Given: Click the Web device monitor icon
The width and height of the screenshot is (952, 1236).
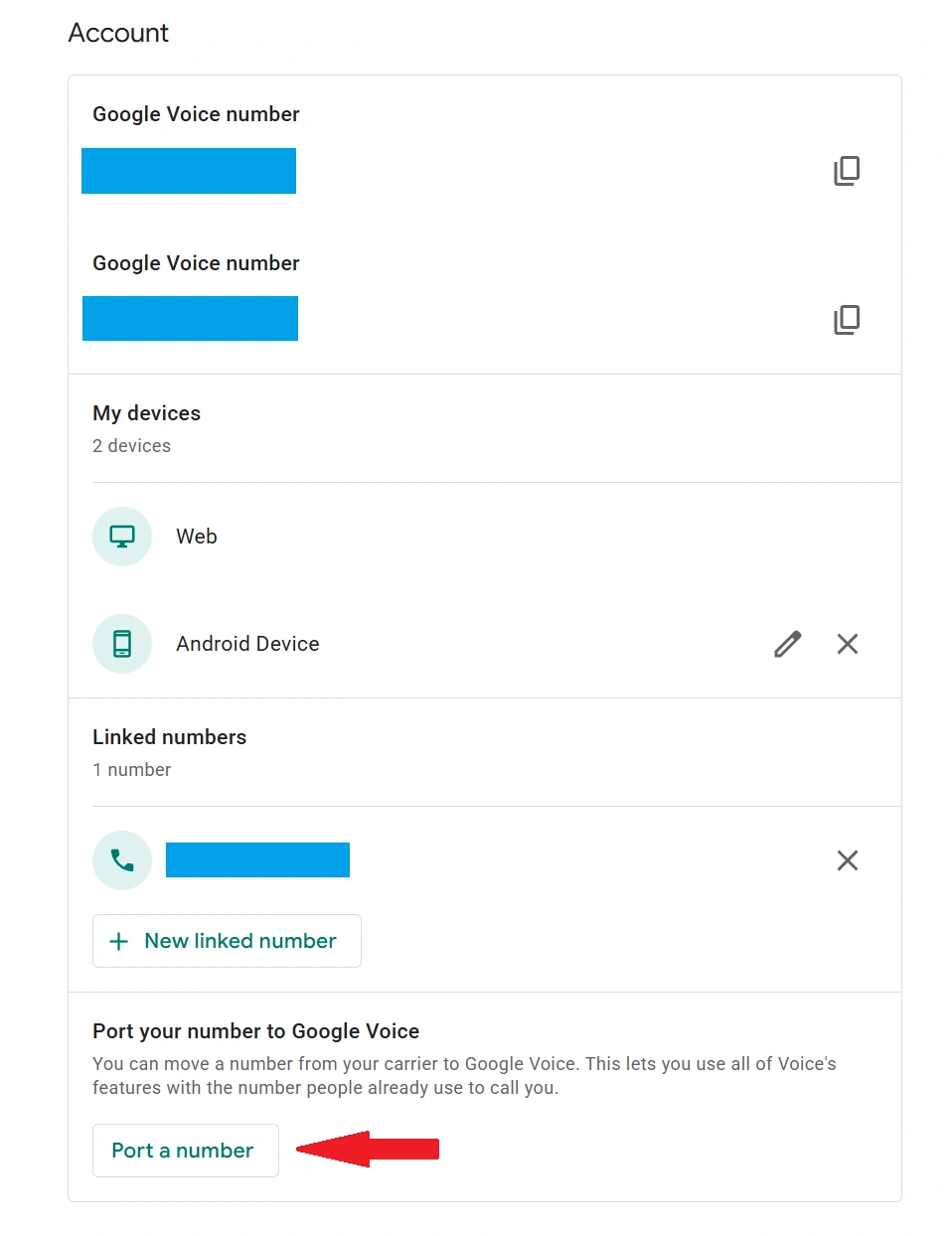Looking at the screenshot, I should pyautogui.click(x=122, y=537).
